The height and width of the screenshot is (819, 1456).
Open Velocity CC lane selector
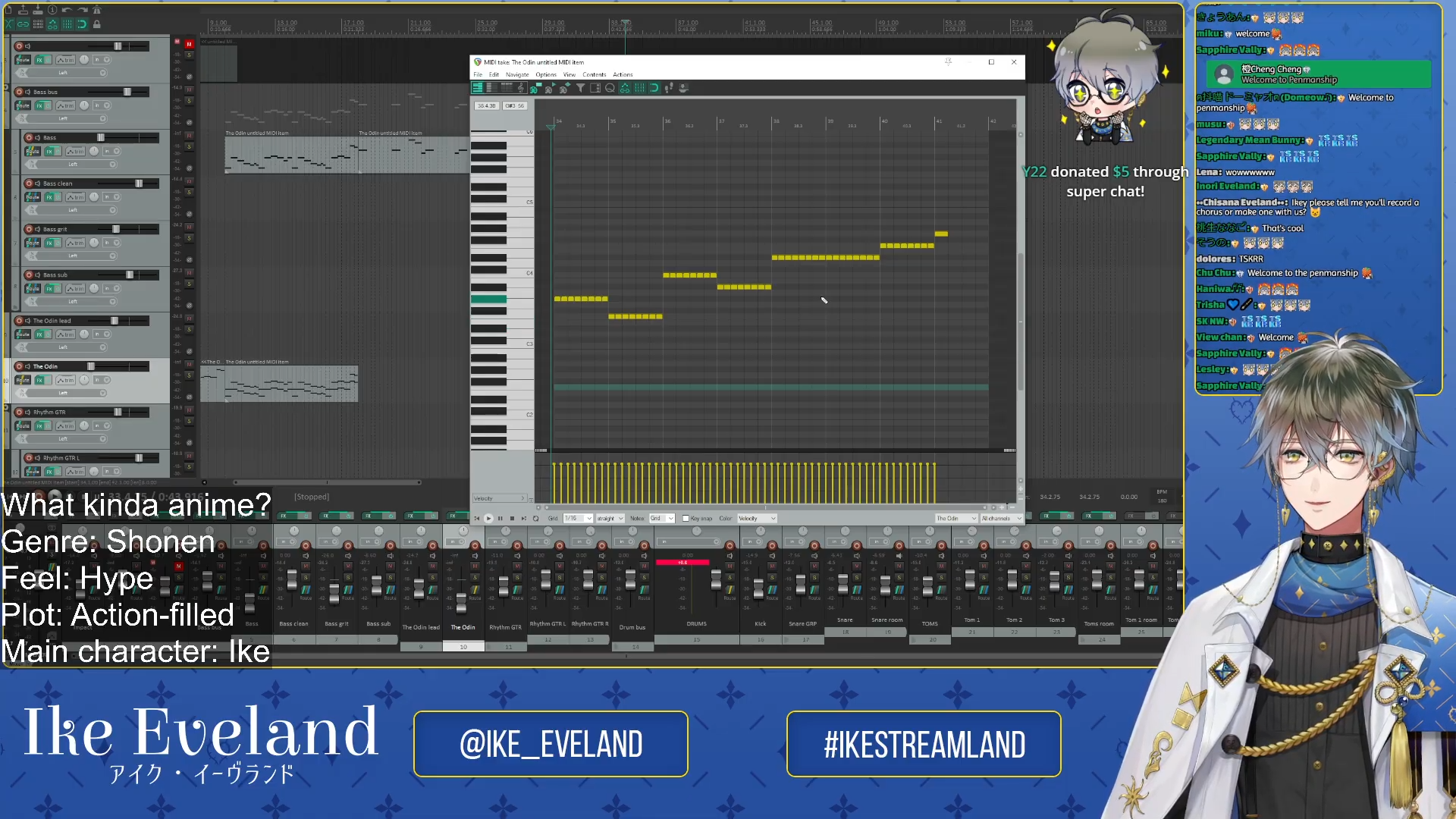(x=499, y=498)
